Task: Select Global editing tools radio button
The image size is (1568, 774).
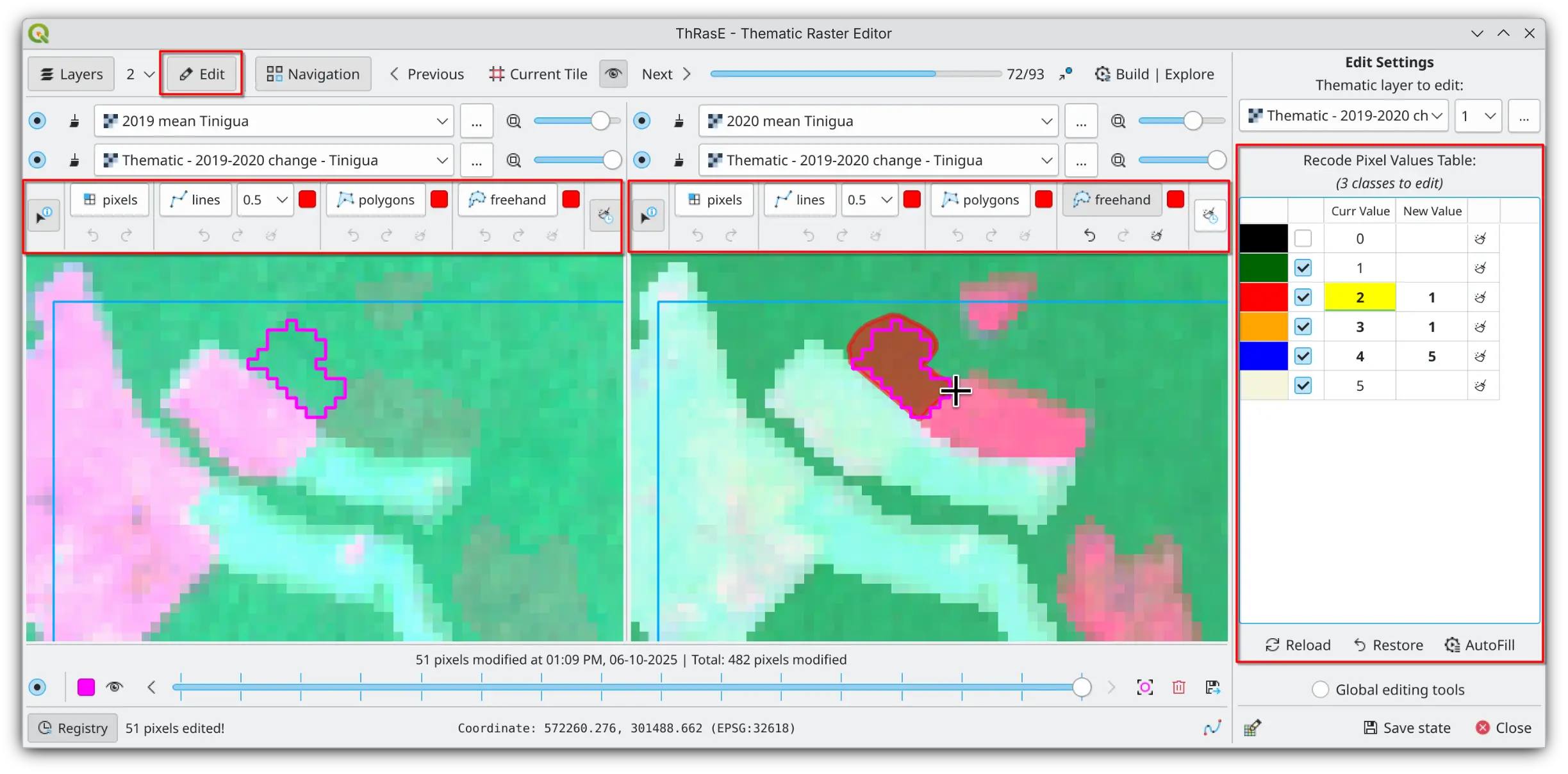Action: click(x=1320, y=690)
